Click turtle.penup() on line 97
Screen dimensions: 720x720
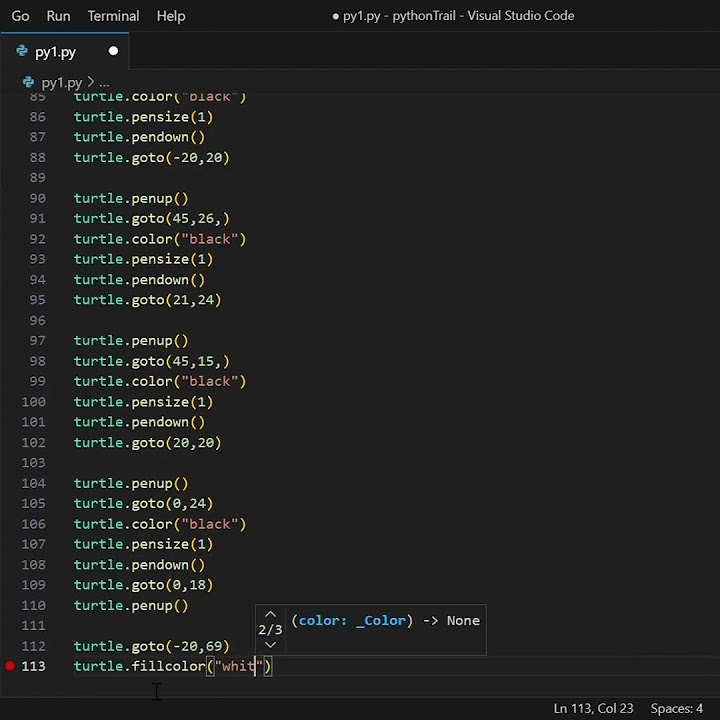[131, 341]
